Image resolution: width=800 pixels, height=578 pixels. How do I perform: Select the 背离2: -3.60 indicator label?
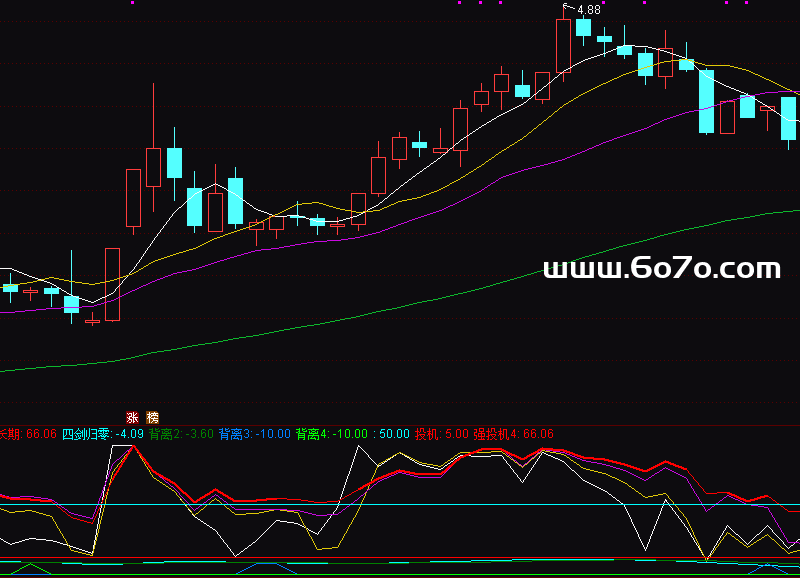[x=181, y=434]
